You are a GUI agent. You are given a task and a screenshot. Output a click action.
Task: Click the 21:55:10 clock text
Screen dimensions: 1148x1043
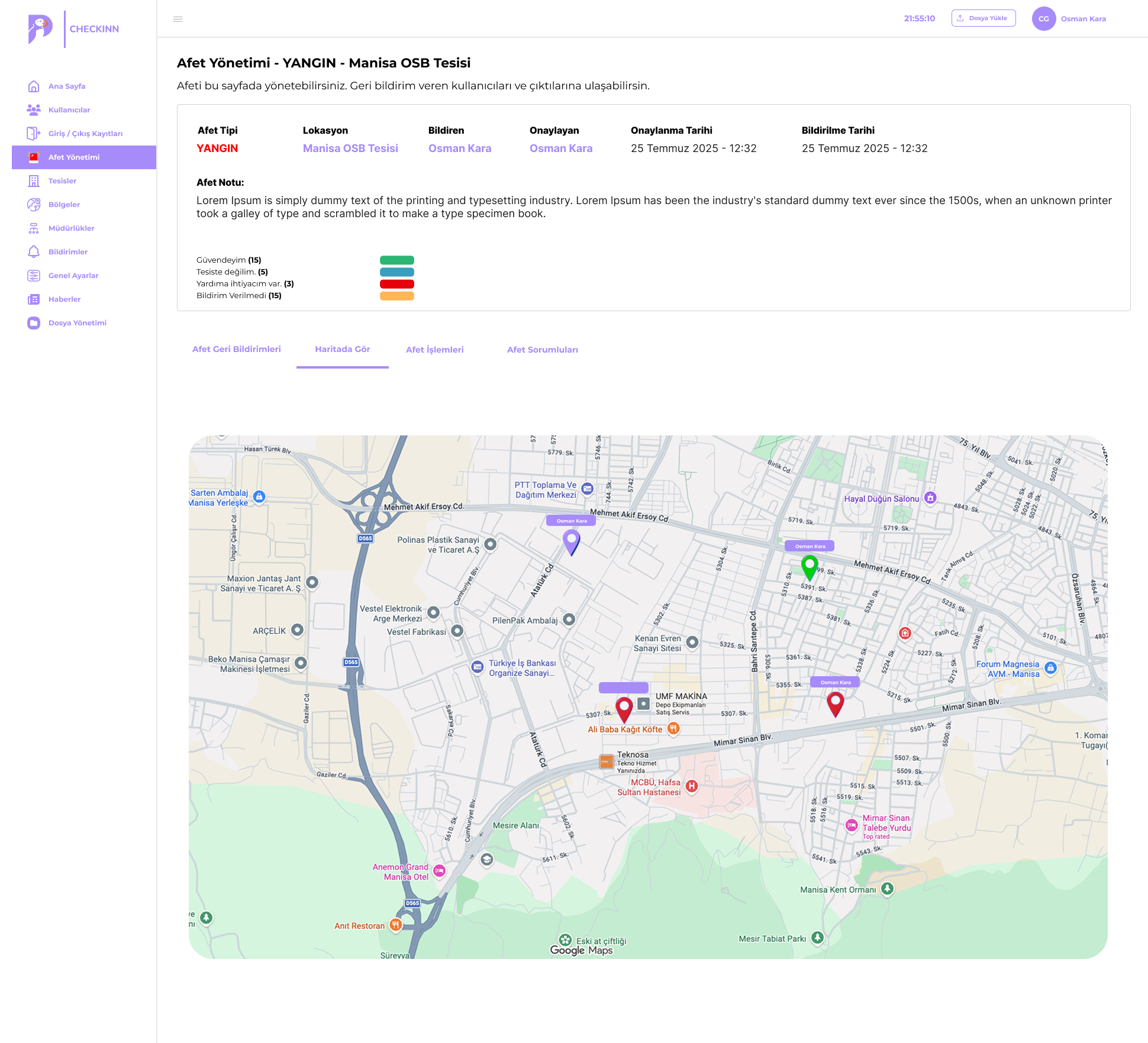920,19
